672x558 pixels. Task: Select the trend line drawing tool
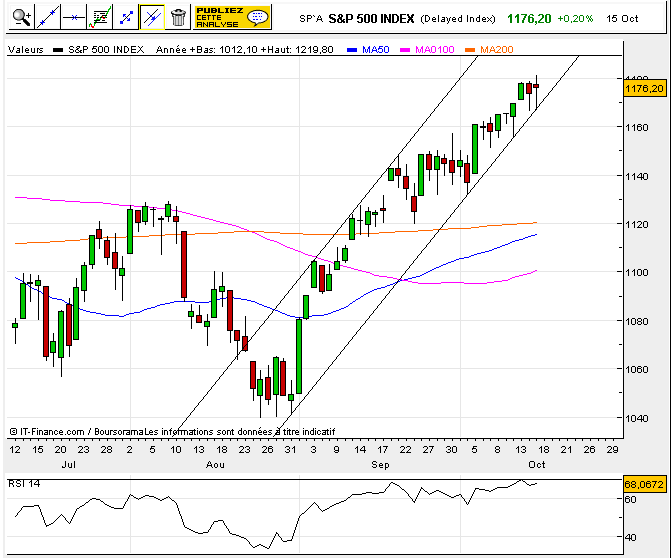tap(47, 17)
